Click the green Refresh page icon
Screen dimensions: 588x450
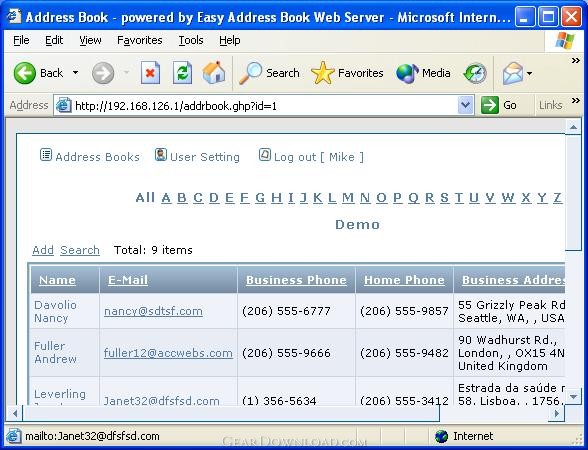(x=182, y=73)
